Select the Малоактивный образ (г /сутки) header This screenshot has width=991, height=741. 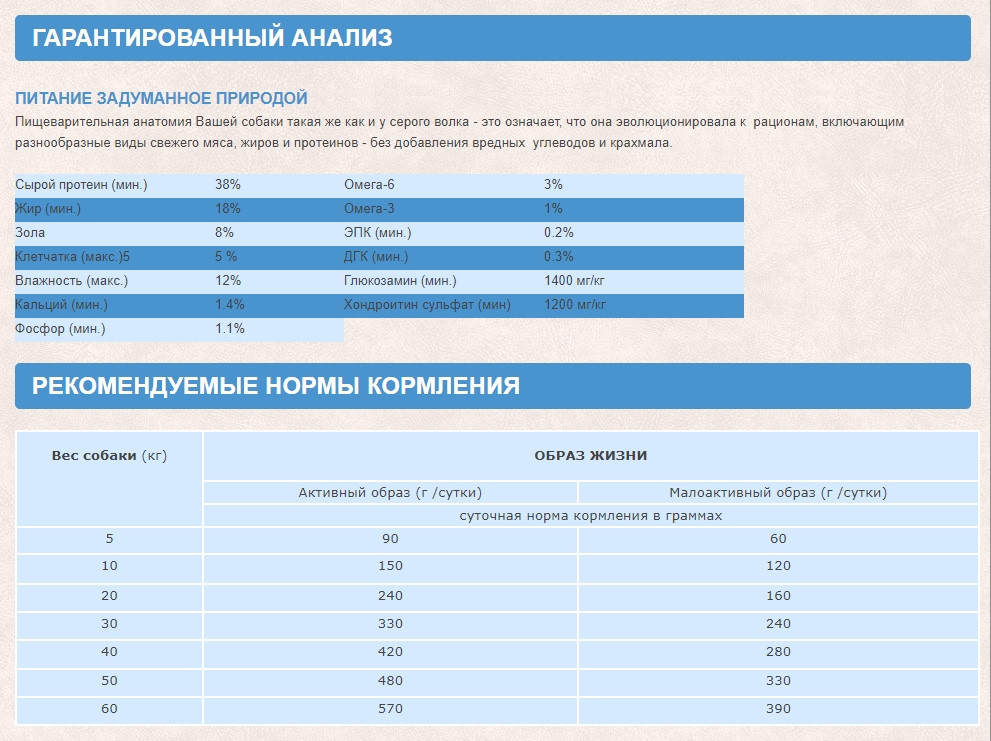point(778,493)
